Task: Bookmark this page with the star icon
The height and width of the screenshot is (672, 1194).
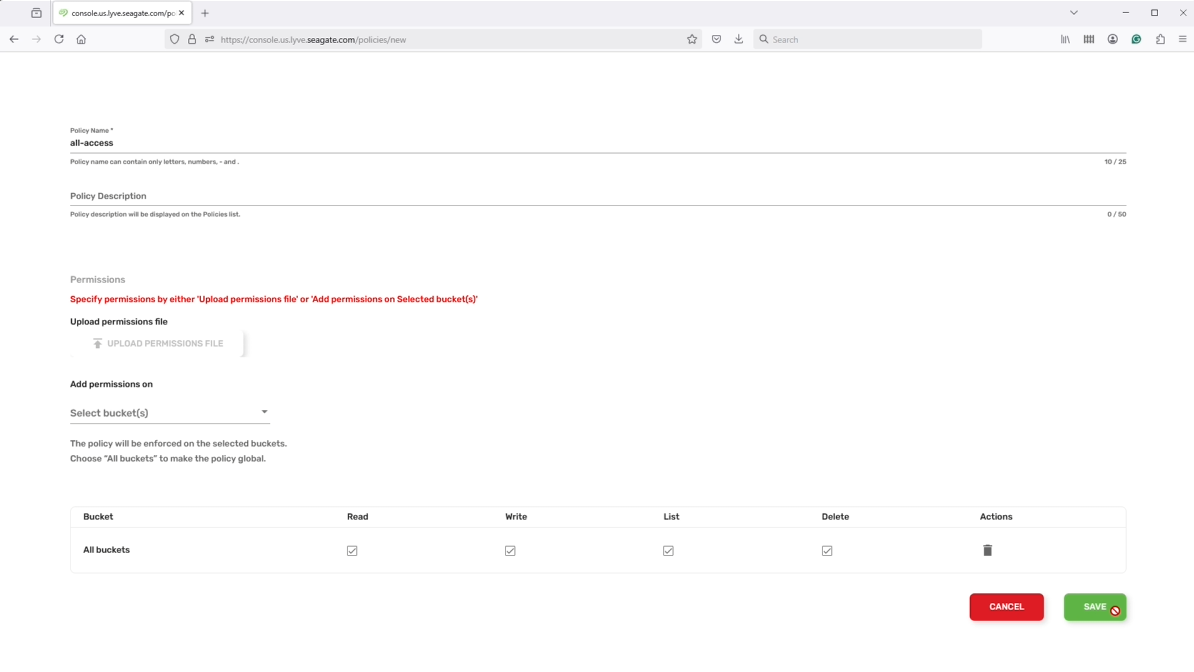Action: click(691, 40)
